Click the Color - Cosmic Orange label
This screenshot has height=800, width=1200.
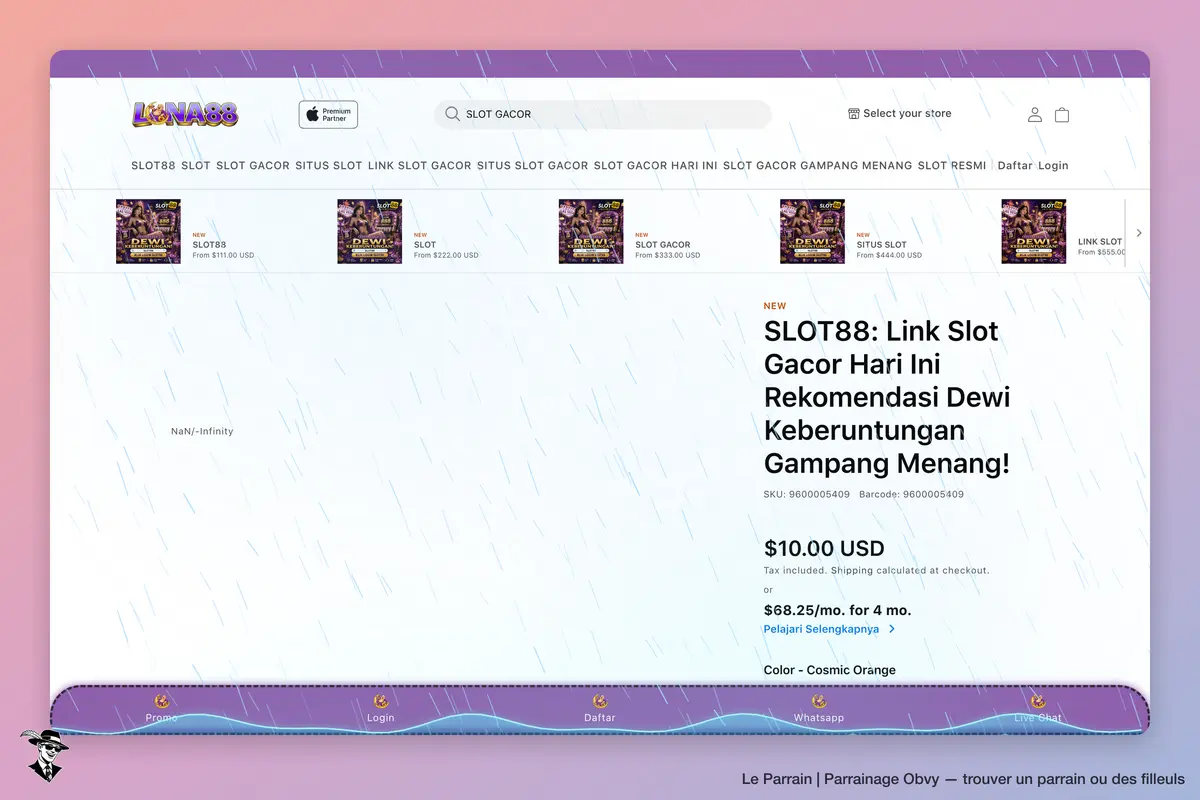830,670
